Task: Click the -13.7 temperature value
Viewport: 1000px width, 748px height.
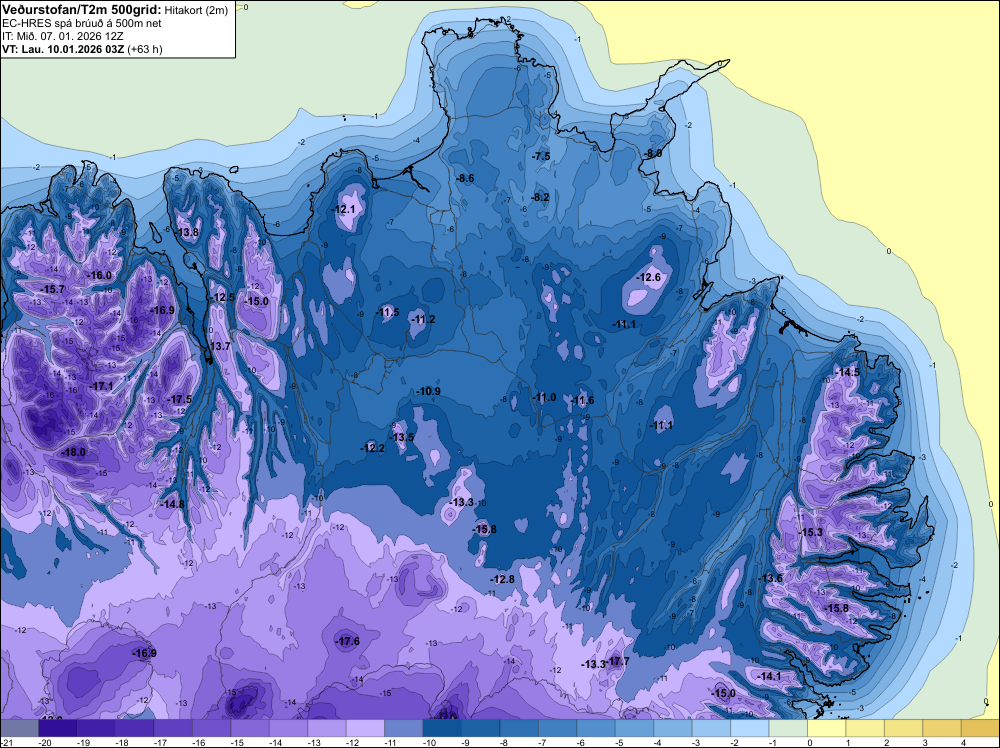Action: click(x=219, y=346)
